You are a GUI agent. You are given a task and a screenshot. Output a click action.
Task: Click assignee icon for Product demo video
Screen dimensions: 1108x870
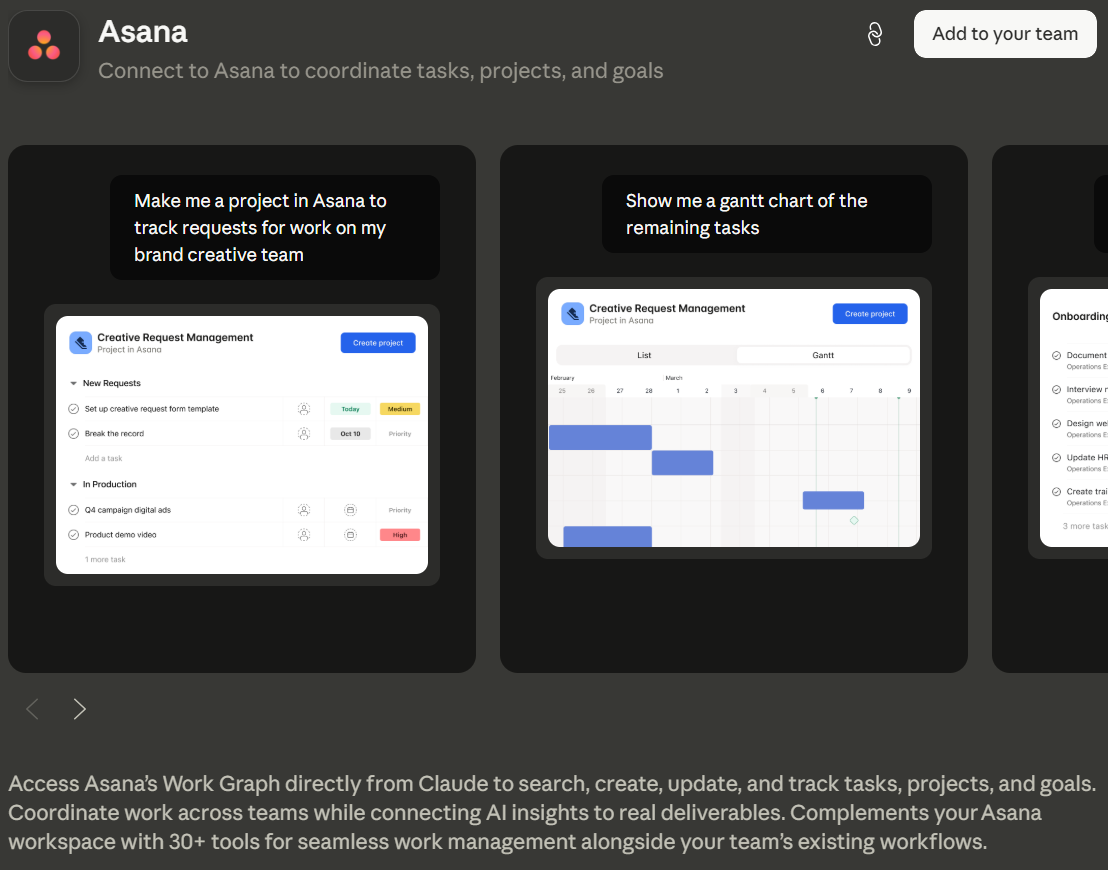[304, 535]
